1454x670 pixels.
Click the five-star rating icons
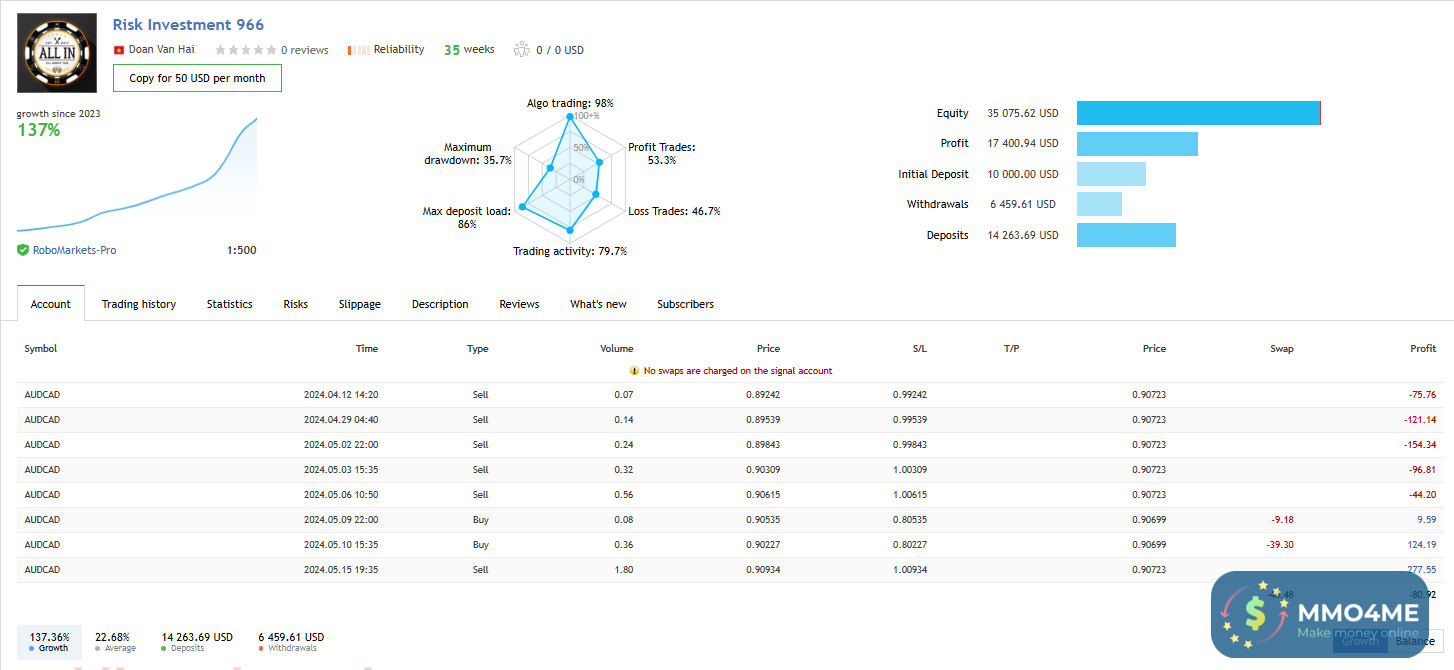point(245,50)
